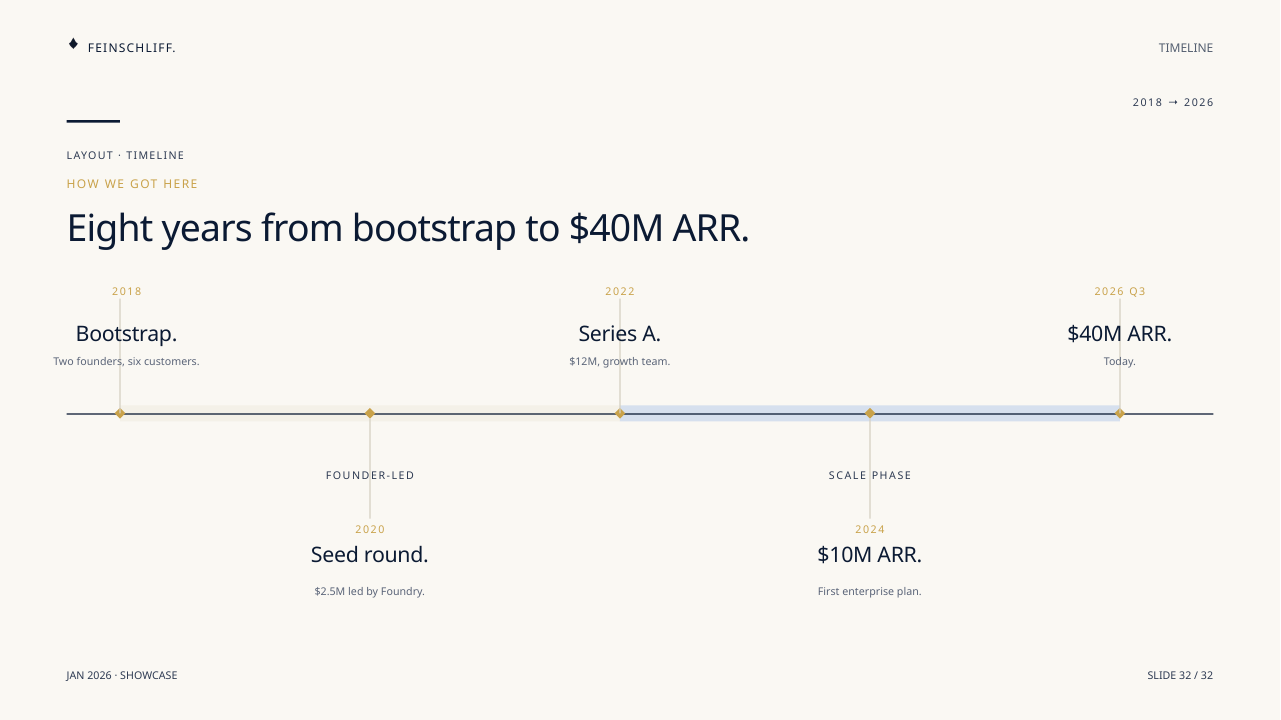Click the $40M ARR. milestone heading
Image resolution: width=1281 pixels, height=720 pixels.
pyautogui.click(x=1120, y=334)
